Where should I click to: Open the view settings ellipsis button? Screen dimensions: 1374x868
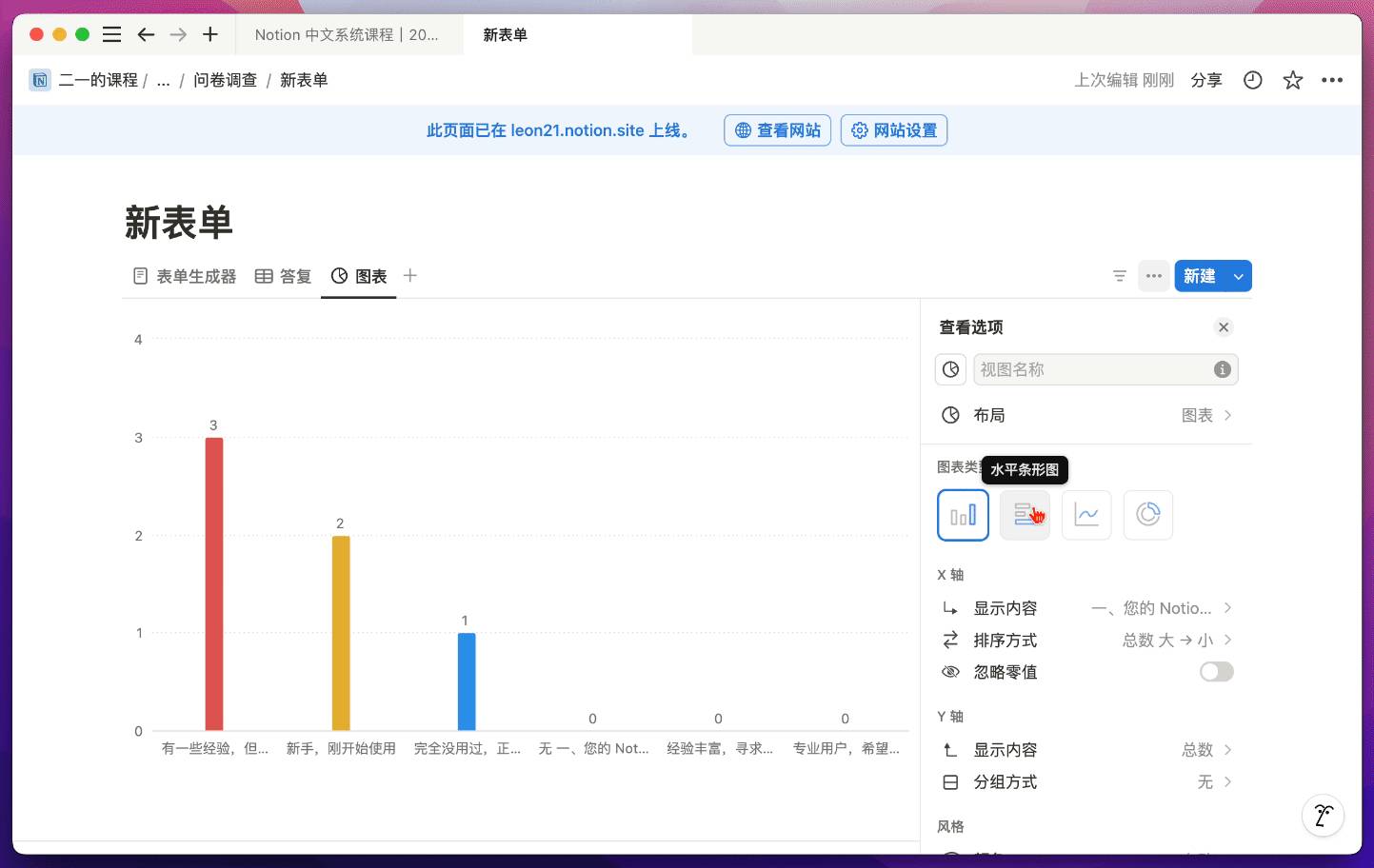1154,276
